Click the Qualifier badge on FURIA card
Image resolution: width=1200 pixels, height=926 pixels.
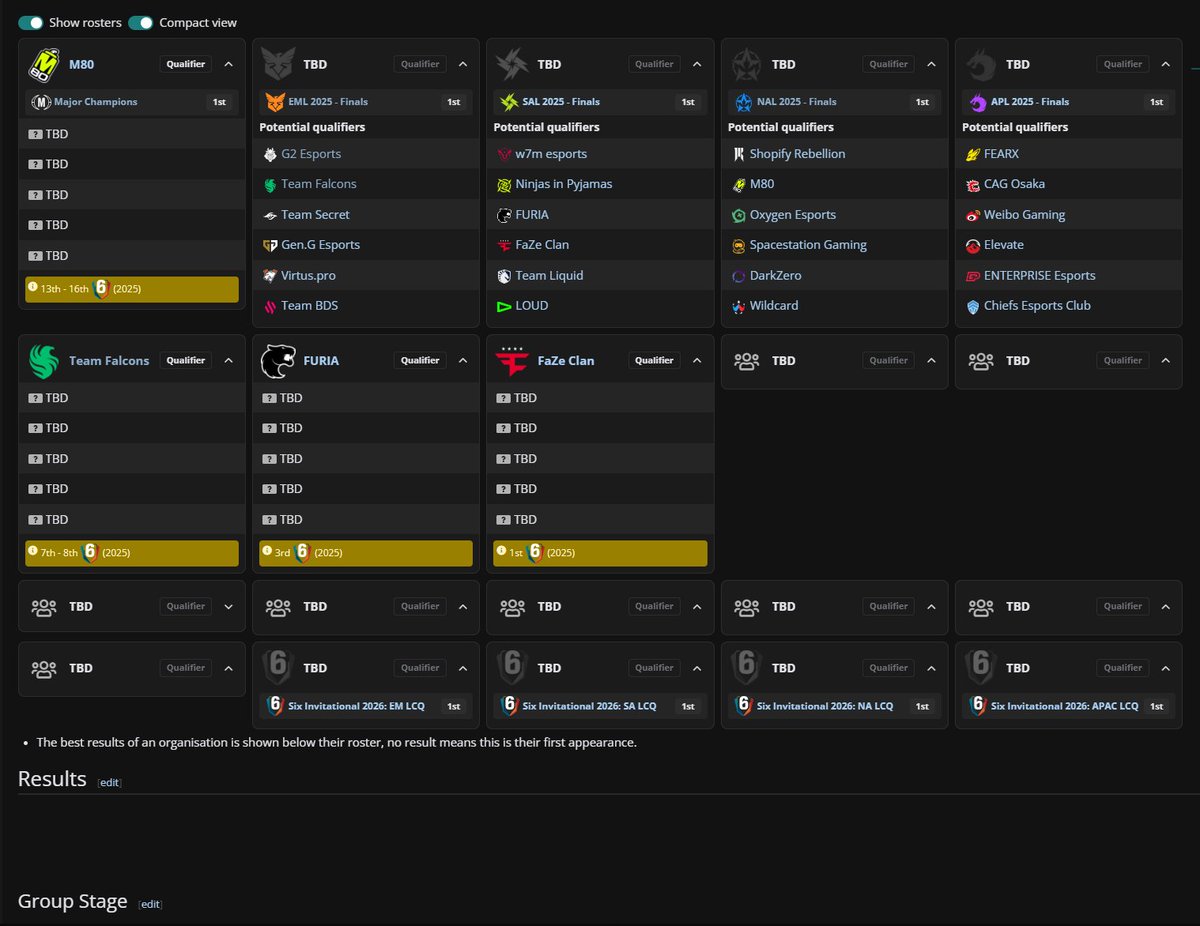pyautogui.click(x=420, y=360)
